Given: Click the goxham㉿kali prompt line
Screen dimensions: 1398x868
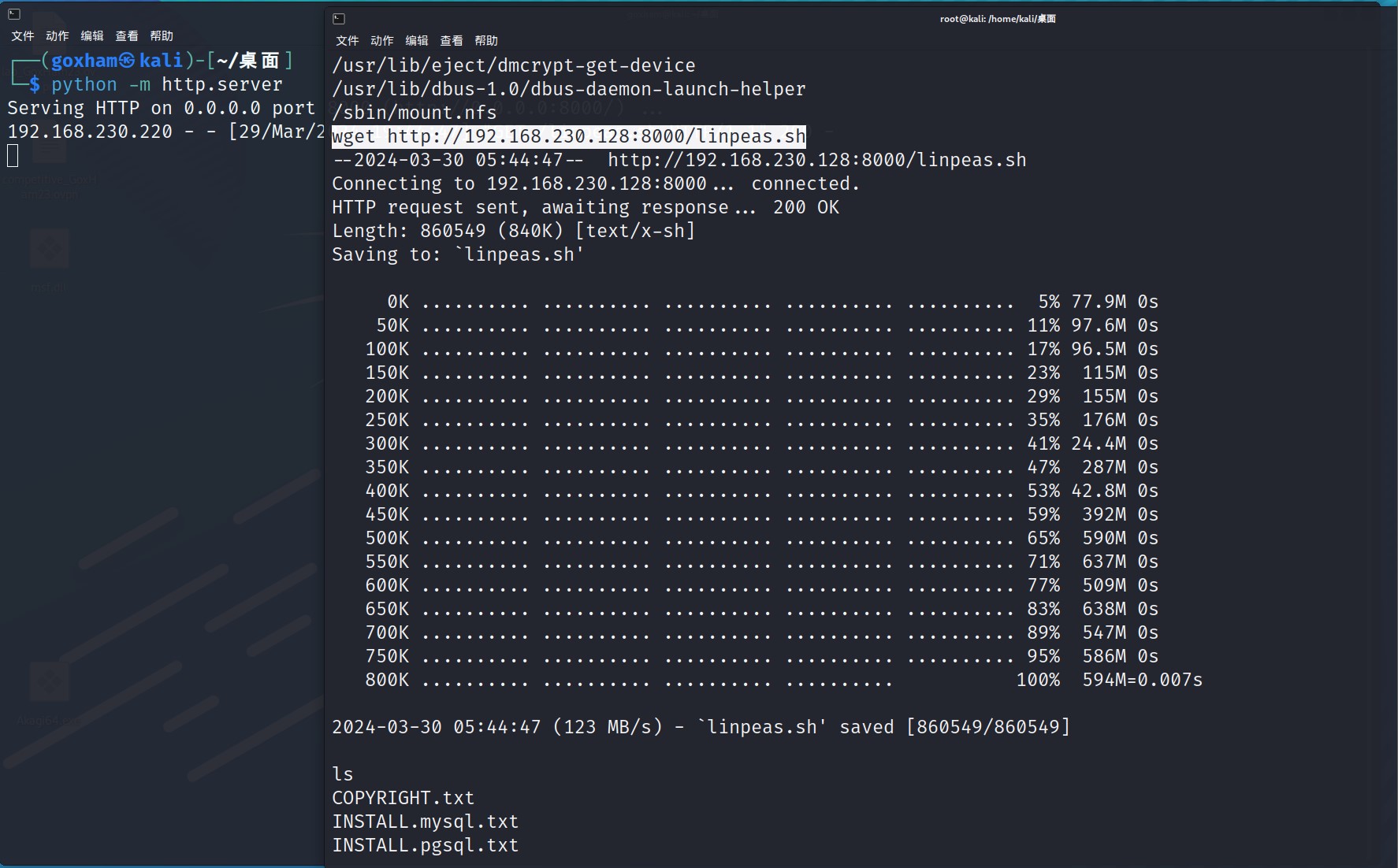Looking at the screenshot, I should click(151, 61).
